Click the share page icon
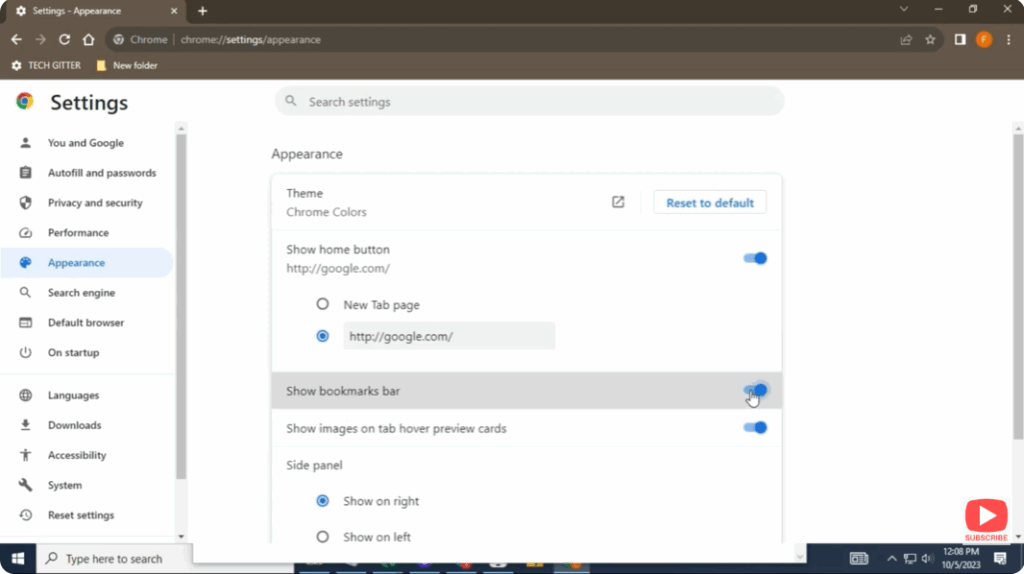The width and height of the screenshot is (1024, 574). [906, 40]
